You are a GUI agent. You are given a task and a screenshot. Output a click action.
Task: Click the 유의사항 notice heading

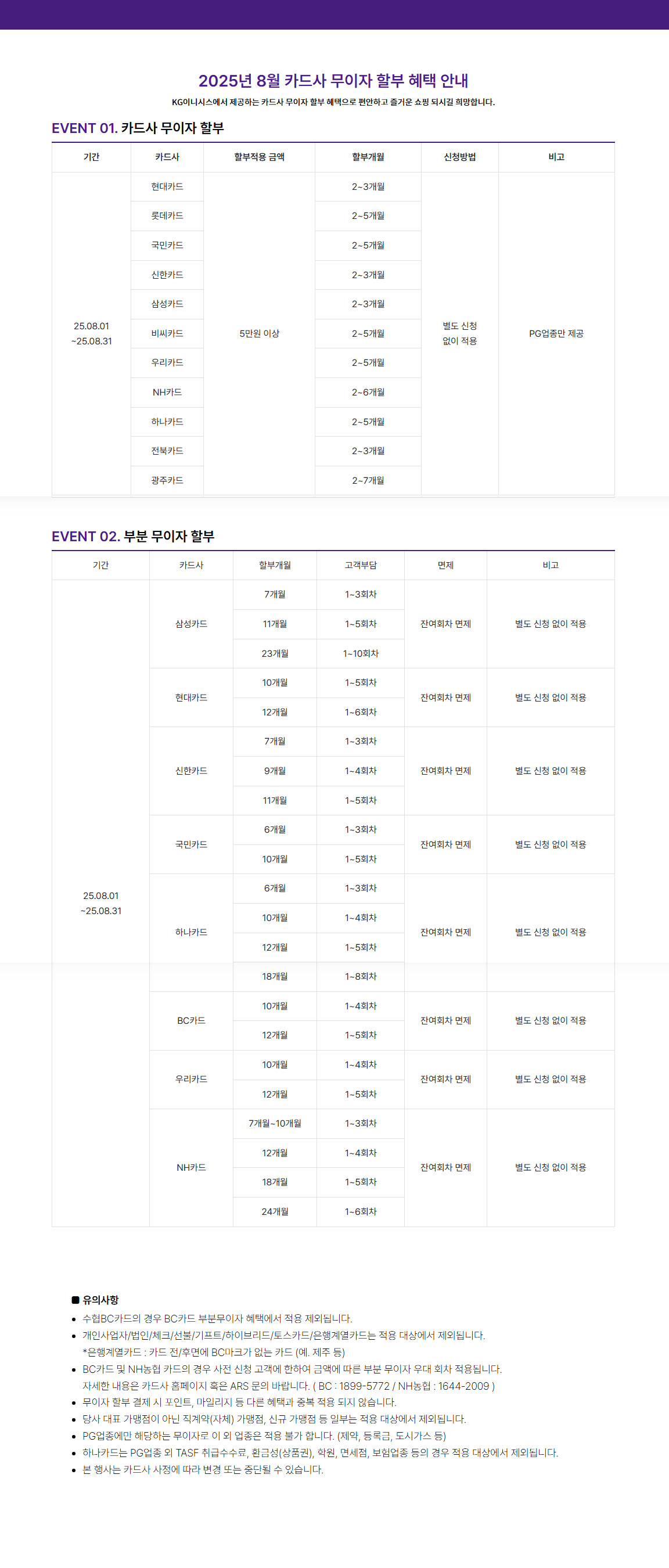pos(100,1300)
